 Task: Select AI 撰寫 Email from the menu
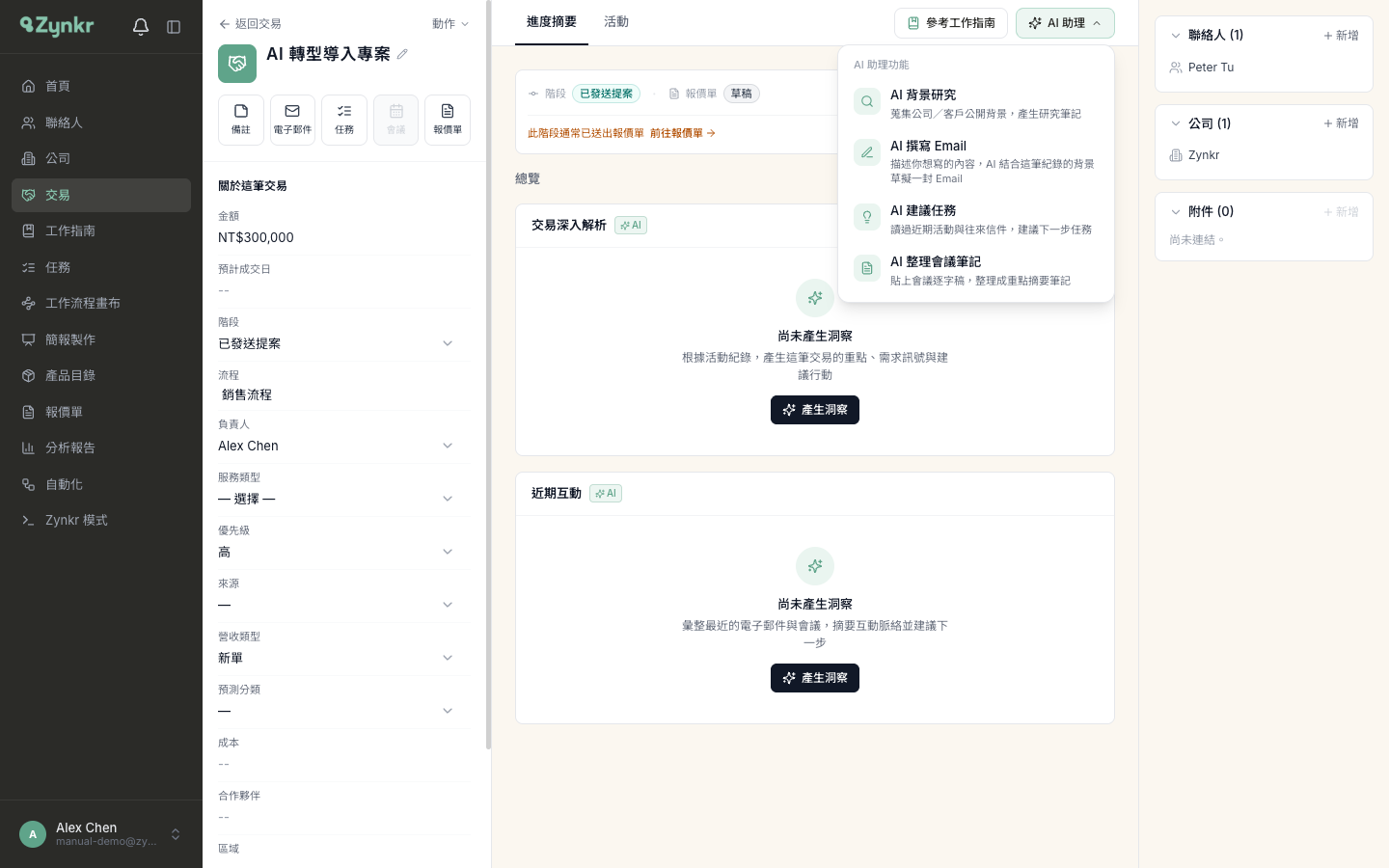(x=976, y=161)
